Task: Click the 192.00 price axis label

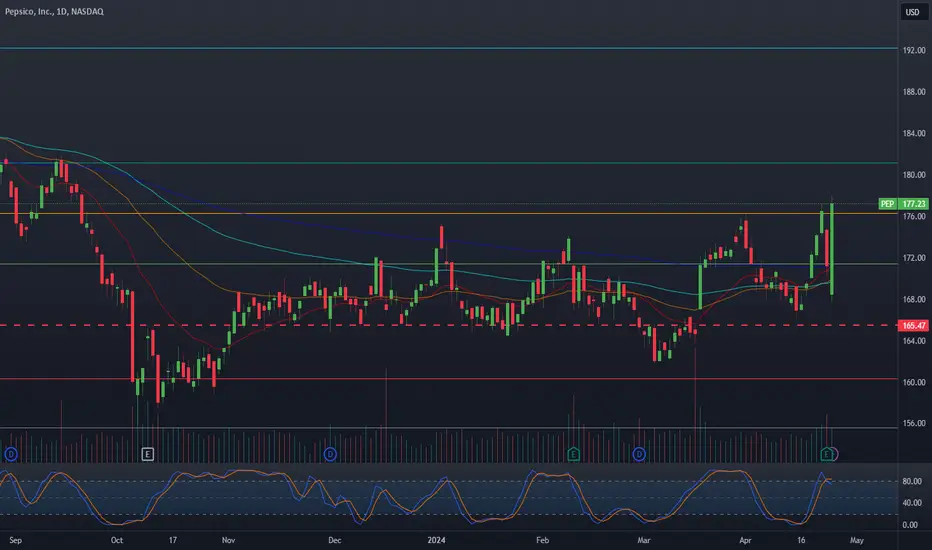Action: tap(914, 51)
